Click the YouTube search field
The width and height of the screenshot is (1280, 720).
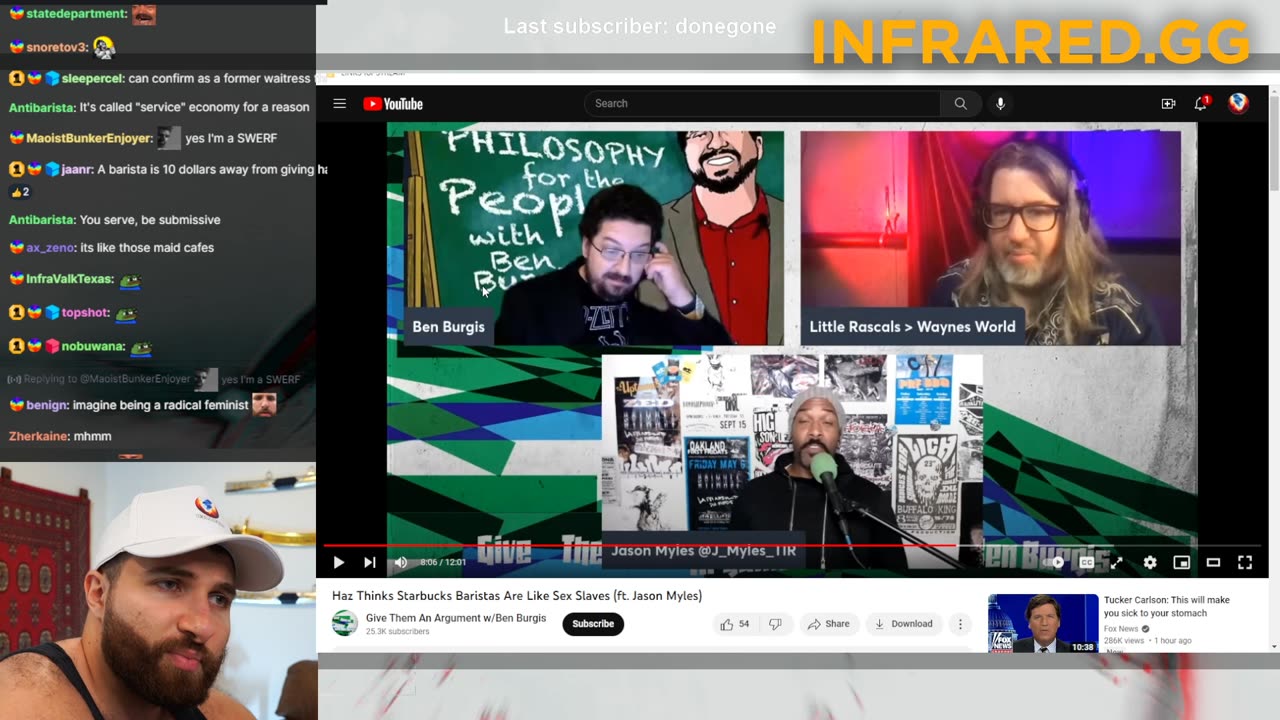762,103
